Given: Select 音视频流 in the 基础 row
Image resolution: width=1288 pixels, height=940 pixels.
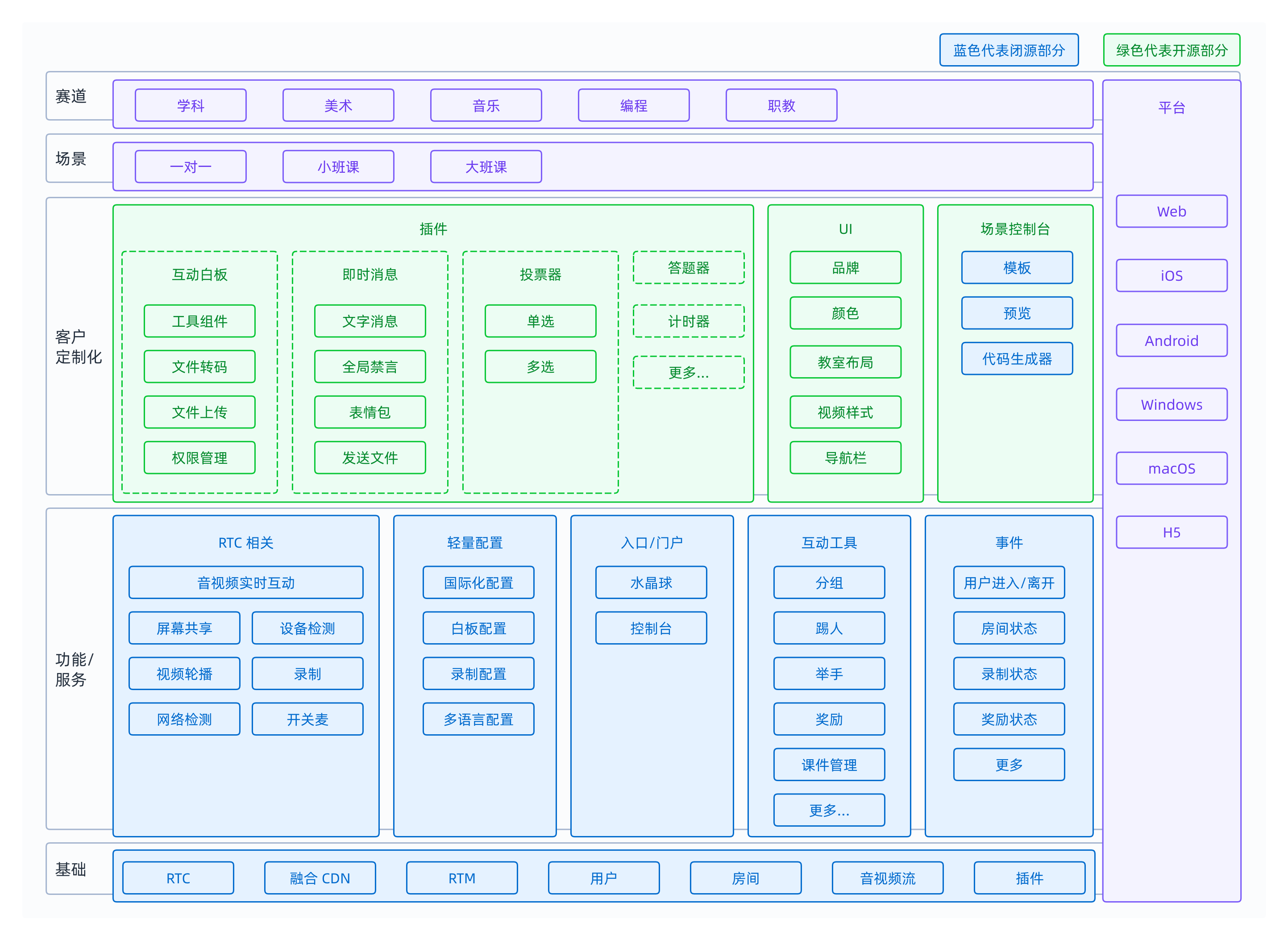Looking at the screenshot, I should pos(888,878).
